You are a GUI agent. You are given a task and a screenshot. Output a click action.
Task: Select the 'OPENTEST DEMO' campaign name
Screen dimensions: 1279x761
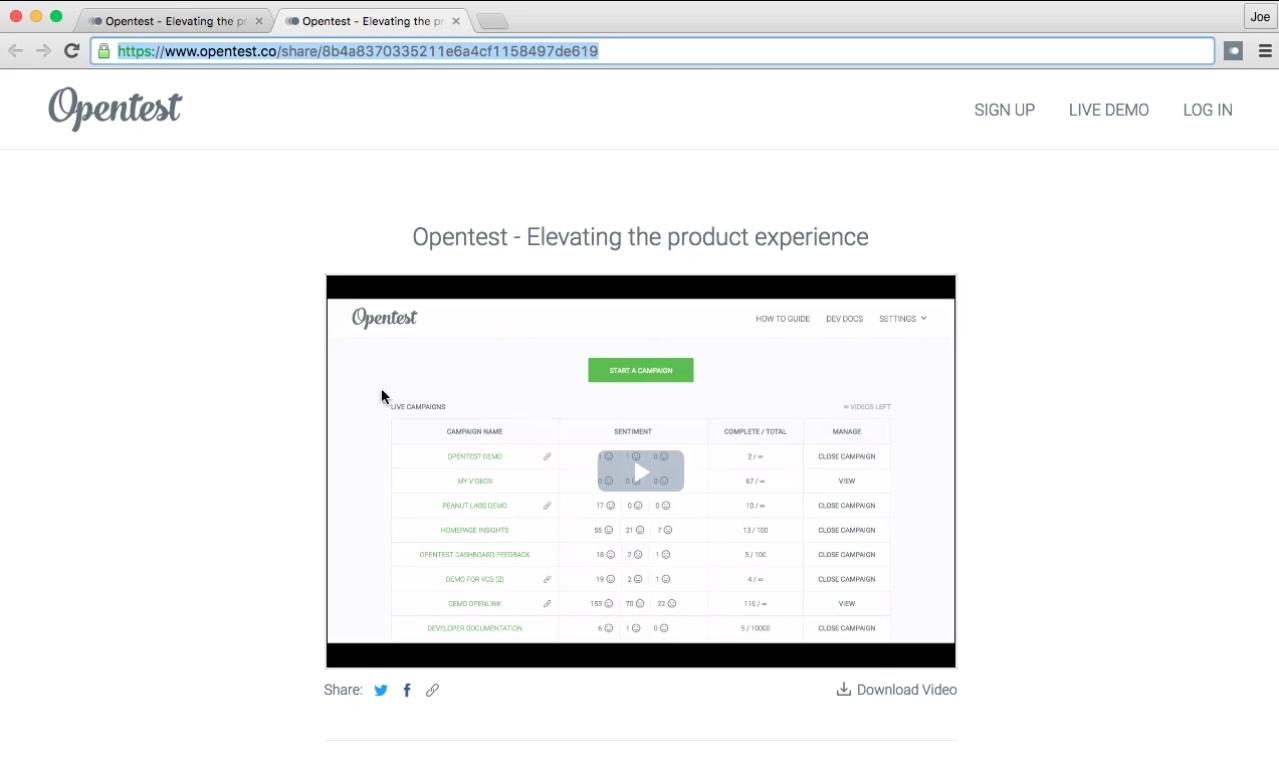pos(475,457)
